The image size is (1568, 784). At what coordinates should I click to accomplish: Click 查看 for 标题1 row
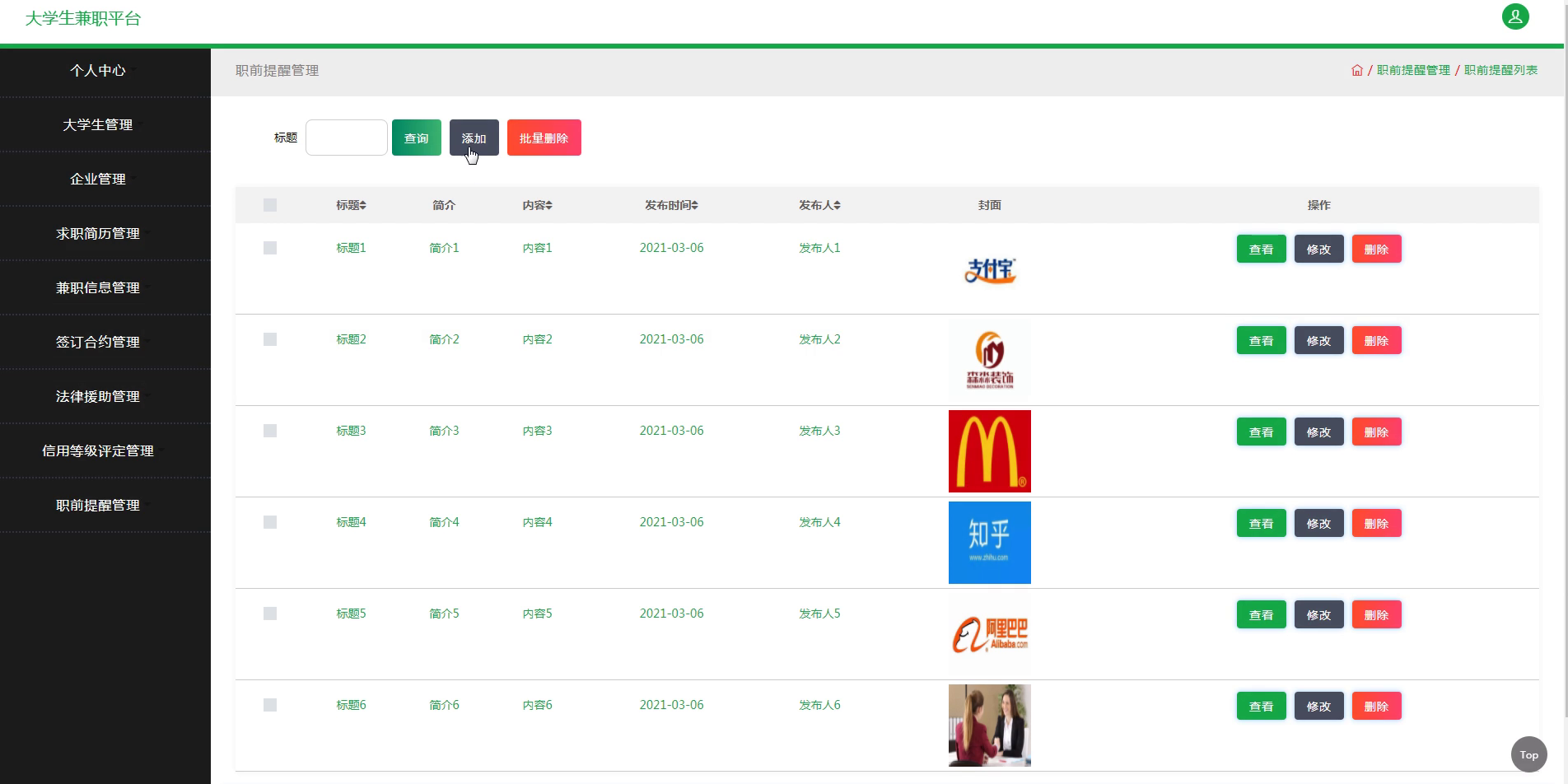coord(1262,250)
